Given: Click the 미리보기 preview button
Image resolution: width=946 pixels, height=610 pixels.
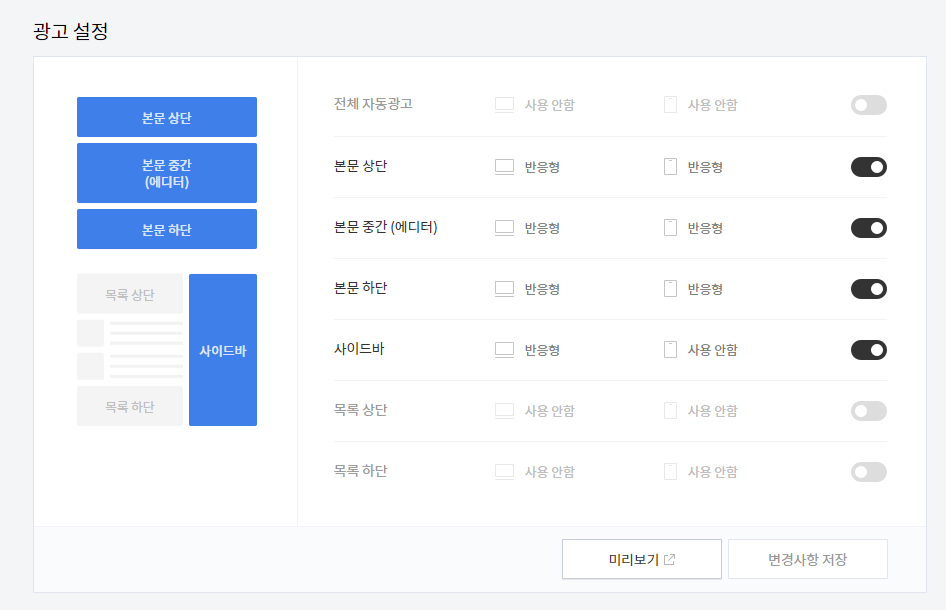Looking at the screenshot, I should pyautogui.click(x=642, y=559).
